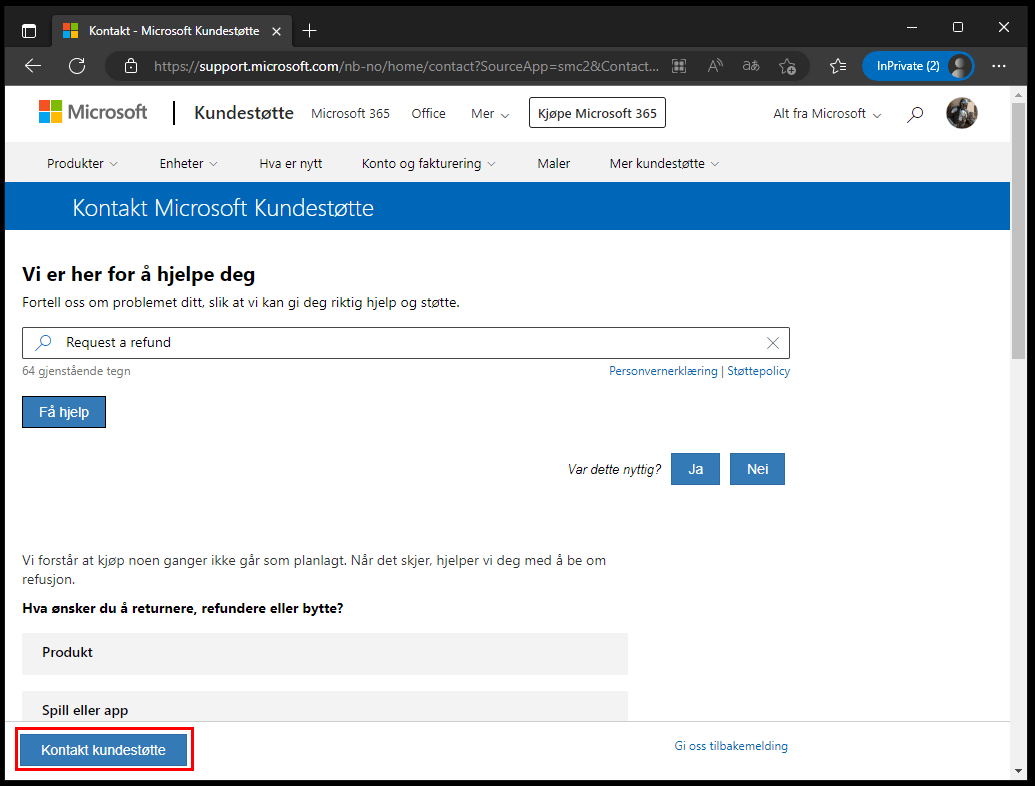Clear the search field with X
The image size is (1035, 786).
[773, 343]
